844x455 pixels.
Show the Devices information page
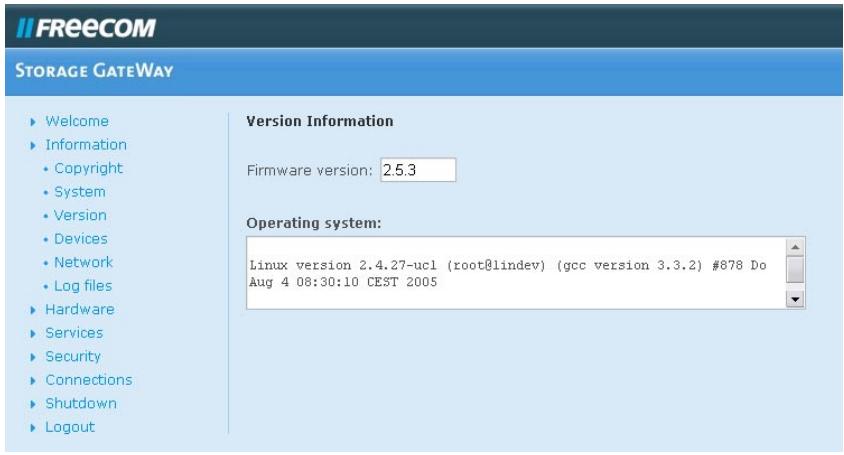pos(81,239)
